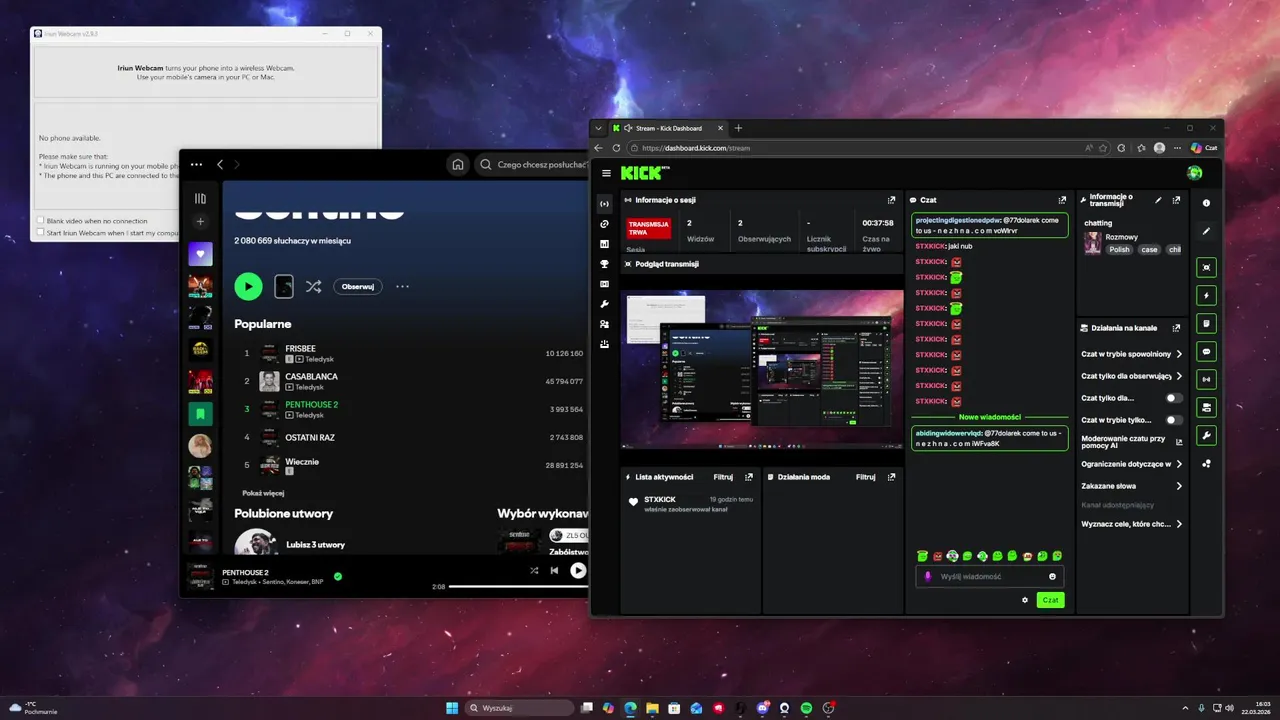The height and width of the screenshot is (720, 1280).
Task: Click the lightning bolt icon in right rail
Action: point(1207,295)
